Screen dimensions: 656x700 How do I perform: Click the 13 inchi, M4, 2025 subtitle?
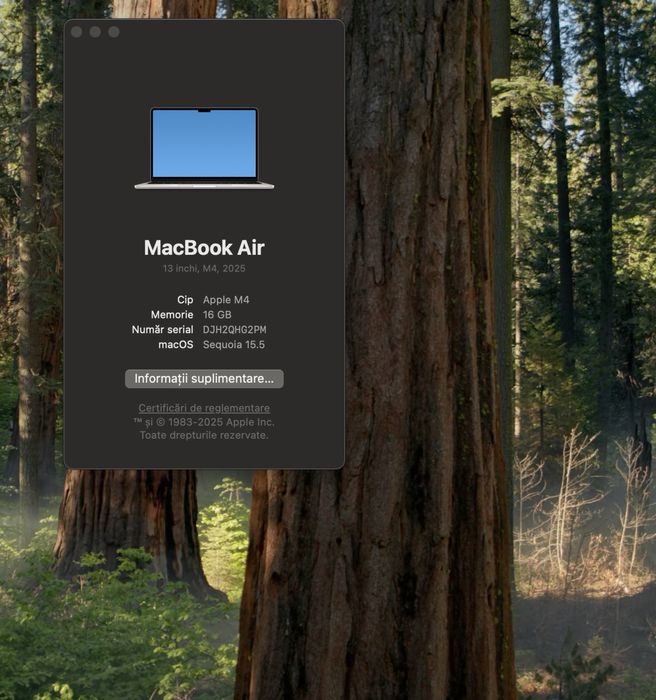click(204, 268)
